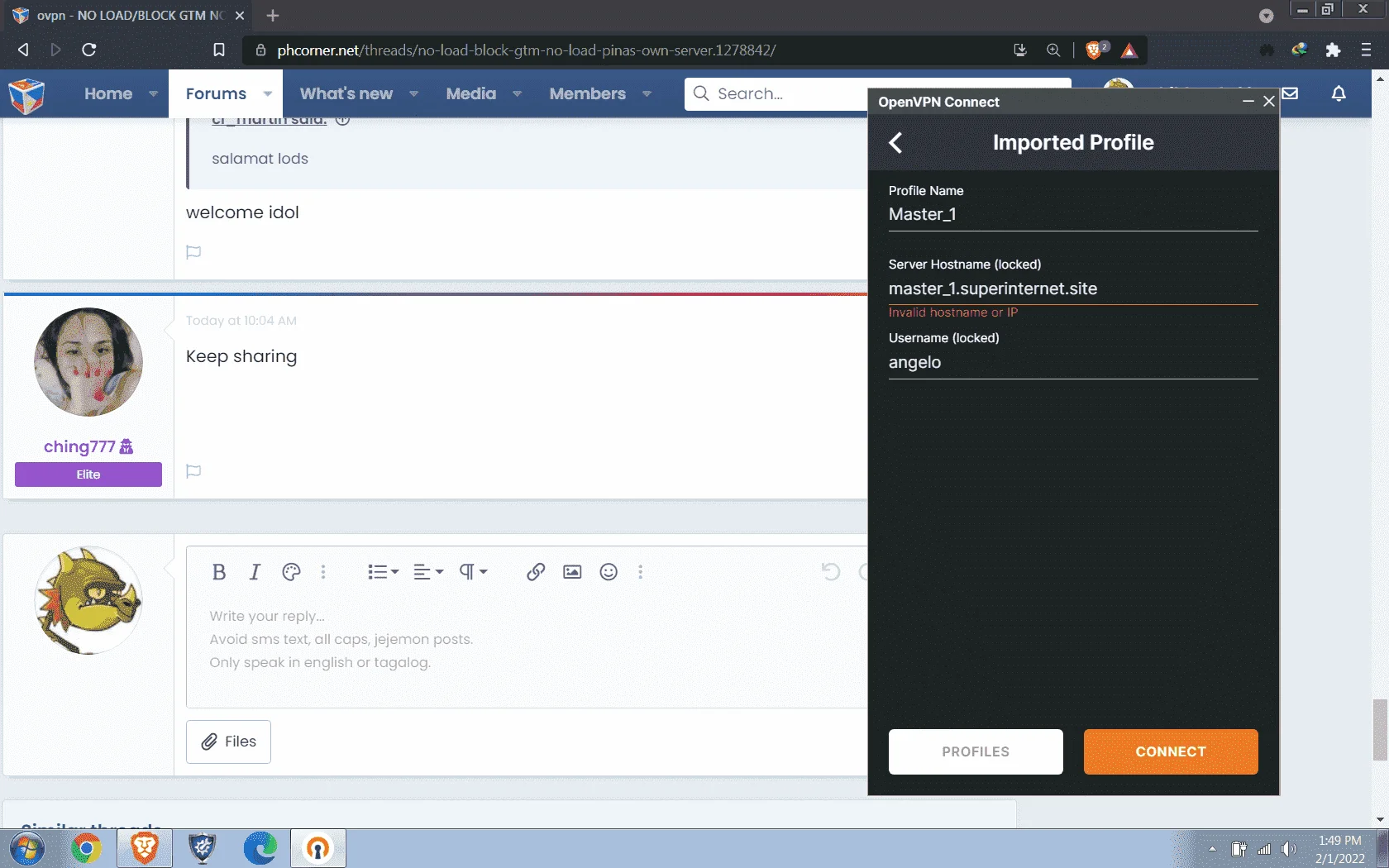
Task: Open the inbox envelope icon
Action: 1290,93
